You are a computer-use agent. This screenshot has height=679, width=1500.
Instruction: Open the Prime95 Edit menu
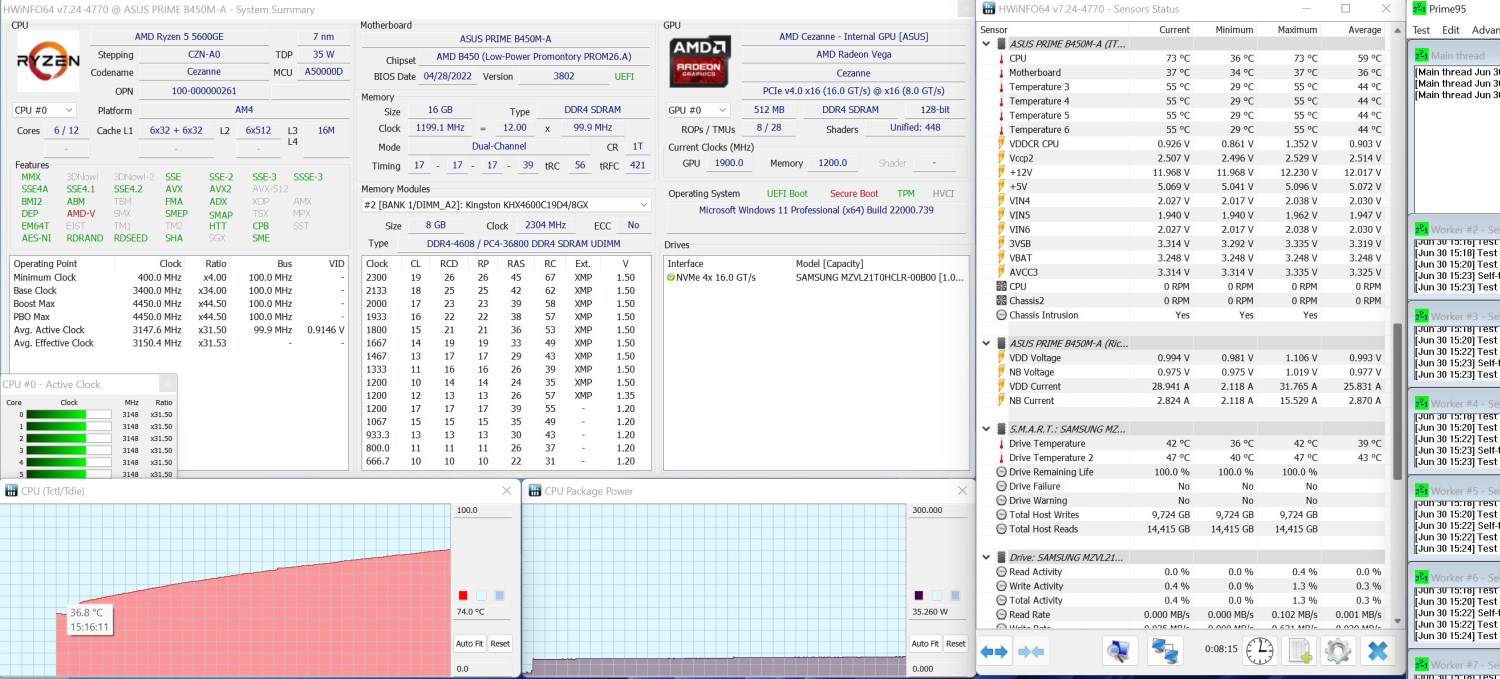1450,30
